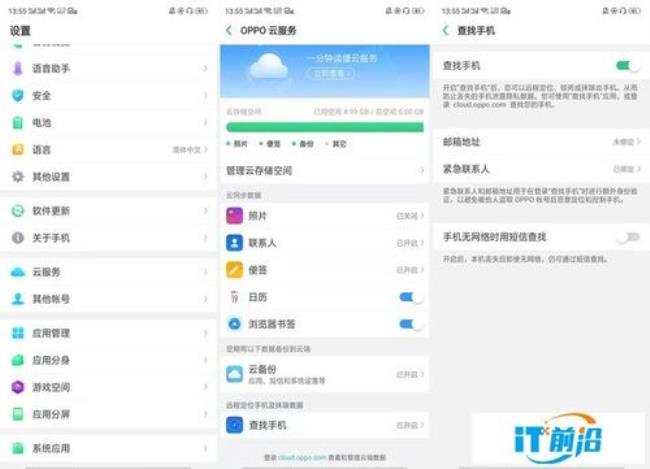Image resolution: width=650 pixels, height=469 pixels.
Task: Tap the green cloud storage usage bar
Action: point(325,127)
